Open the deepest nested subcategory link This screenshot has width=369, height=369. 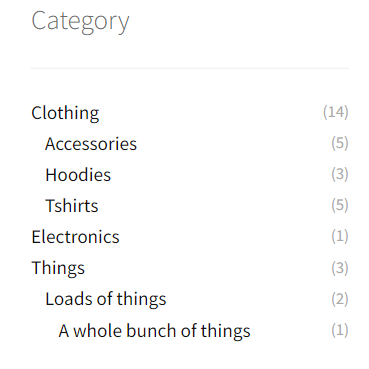[154, 331]
